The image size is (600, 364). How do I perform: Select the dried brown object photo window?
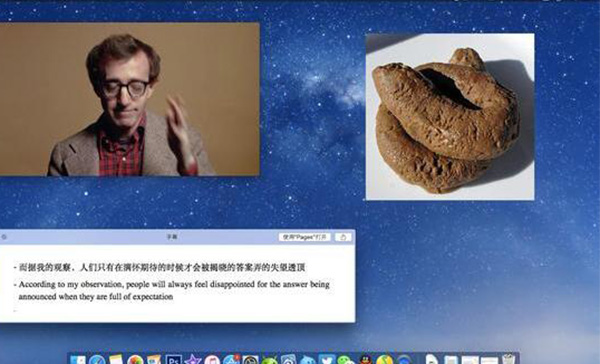point(450,117)
